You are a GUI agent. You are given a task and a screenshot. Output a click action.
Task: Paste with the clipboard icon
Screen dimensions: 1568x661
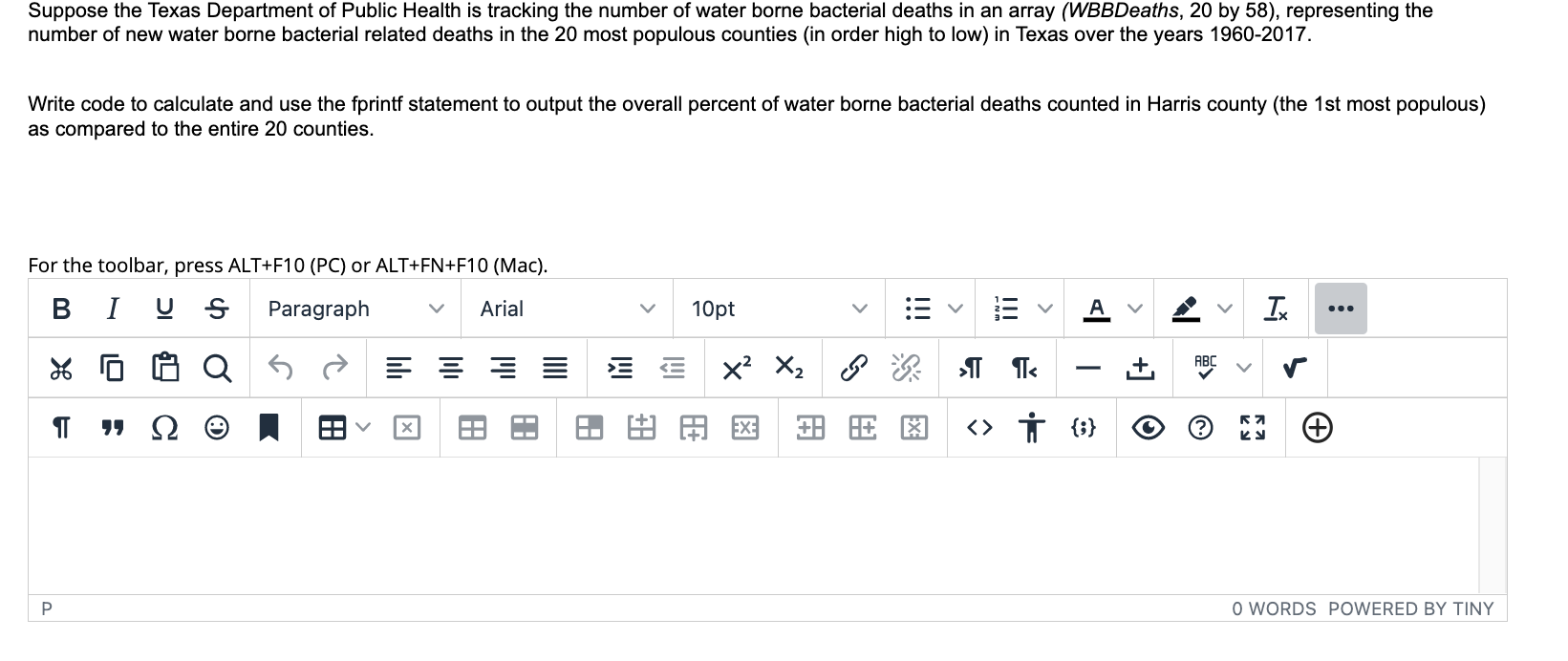[x=165, y=368]
